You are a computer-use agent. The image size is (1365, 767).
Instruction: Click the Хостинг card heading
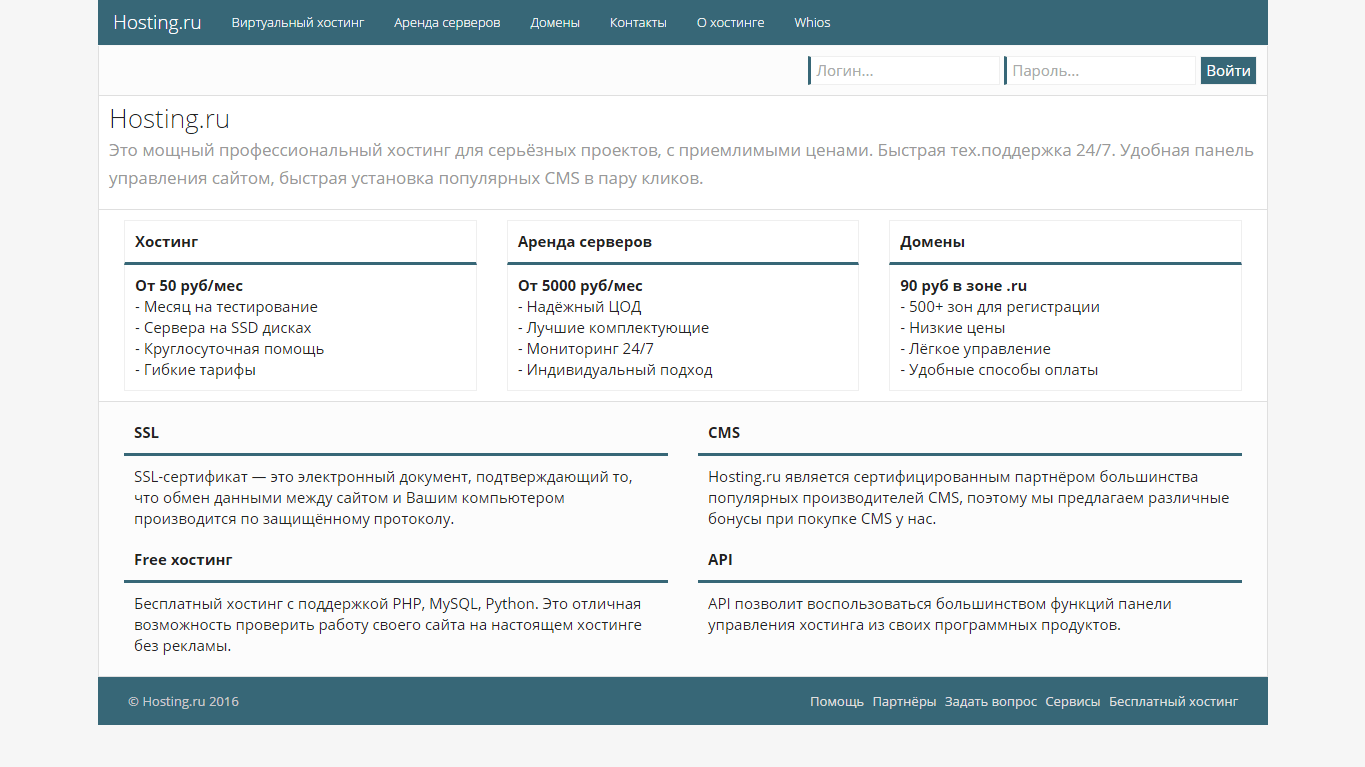click(167, 242)
